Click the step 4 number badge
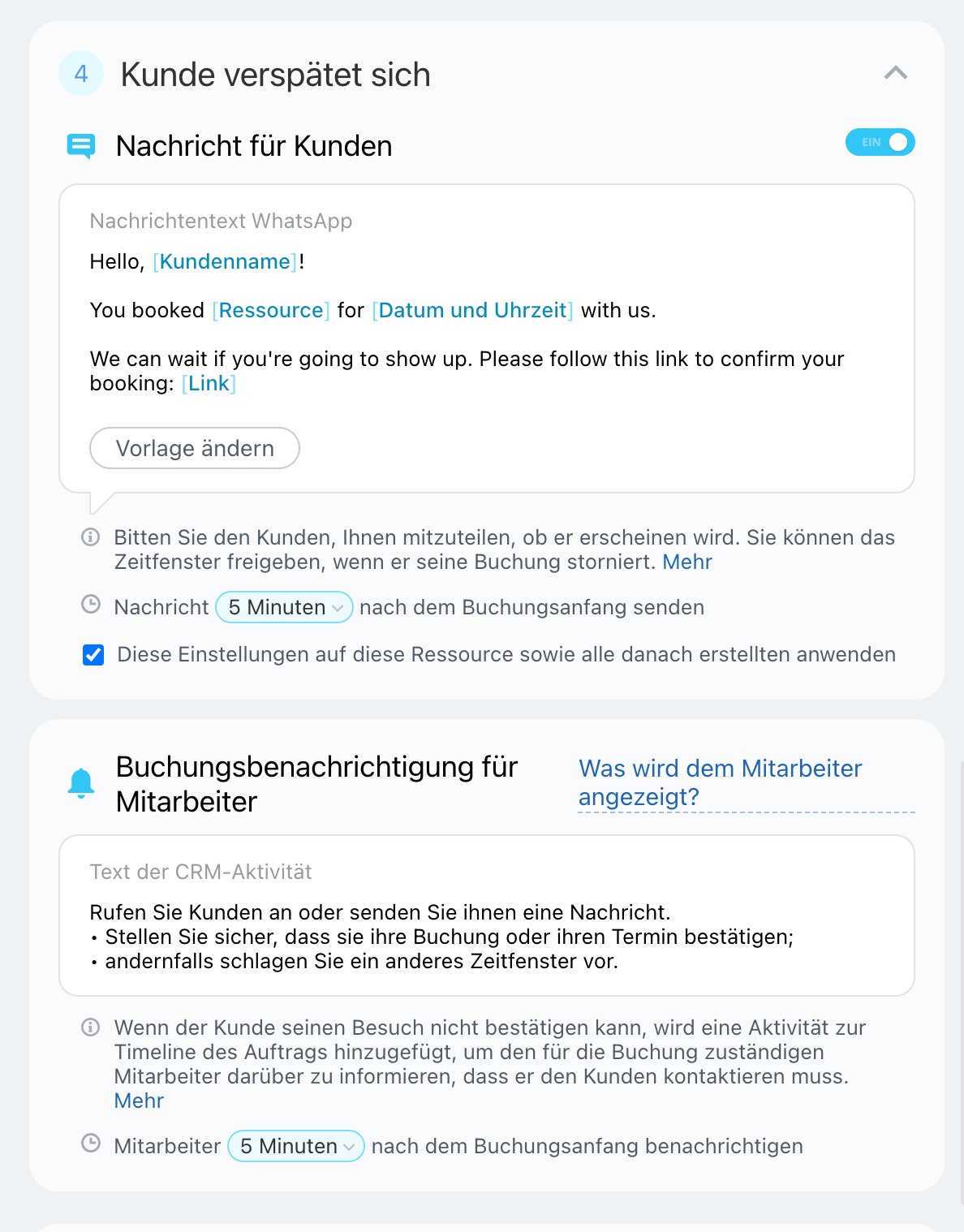 (81, 74)
